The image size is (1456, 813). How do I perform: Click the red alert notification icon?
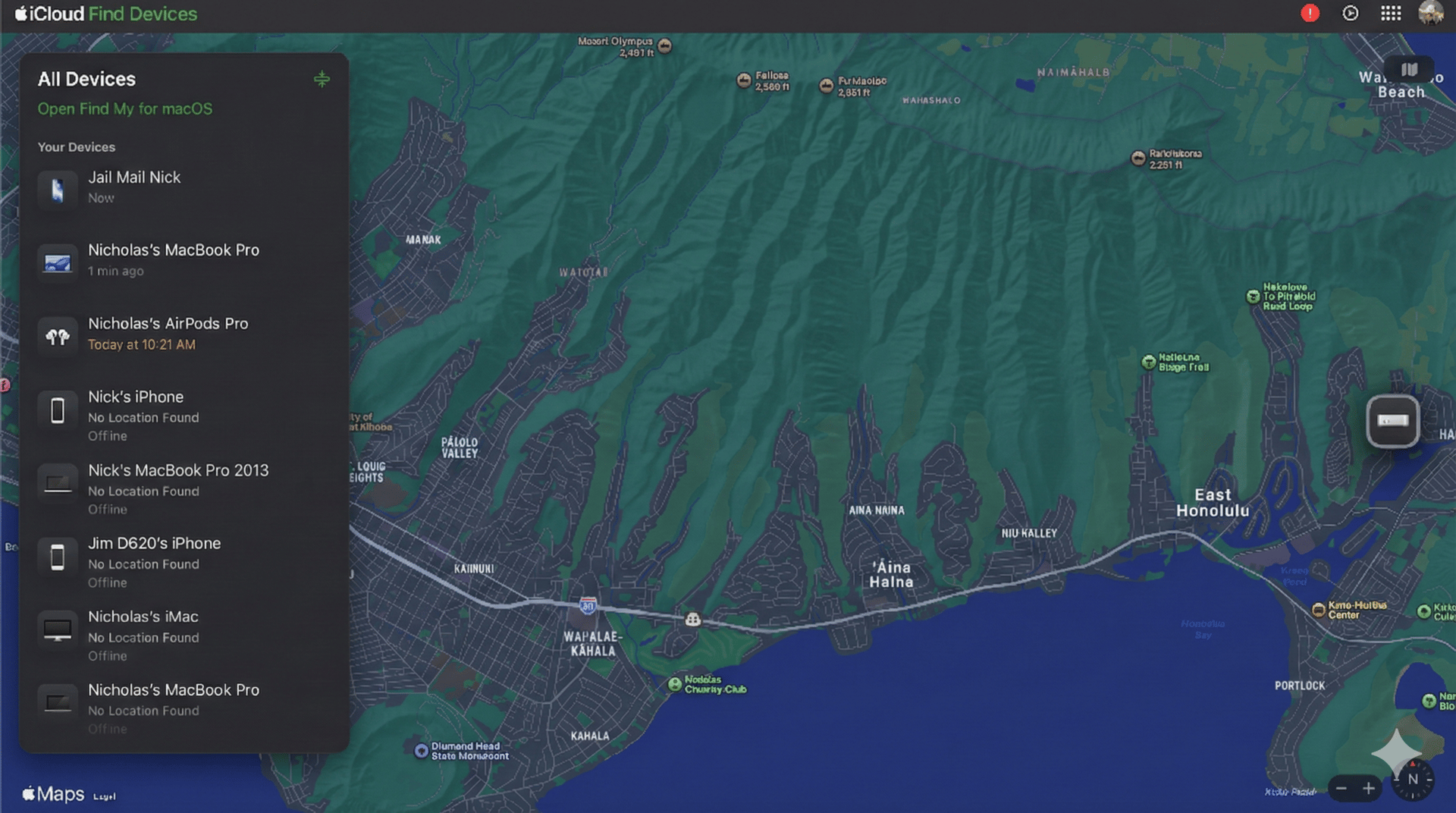[1310, 14]
